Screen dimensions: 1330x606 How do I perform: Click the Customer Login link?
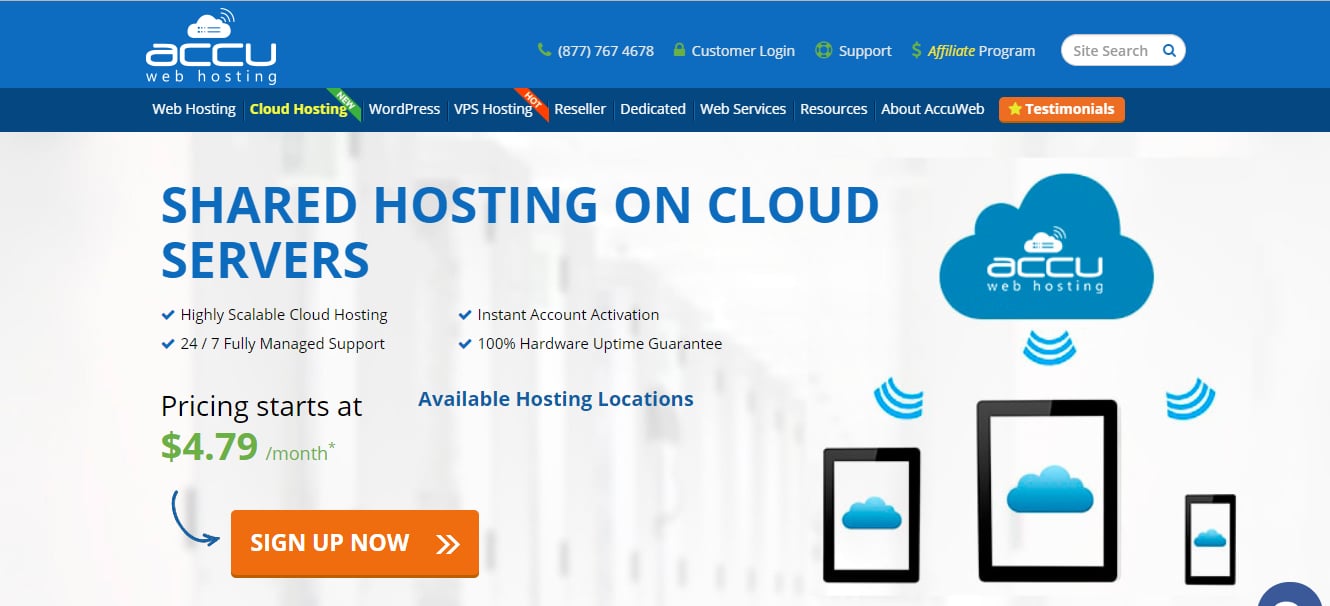click(x=744, y=49)
